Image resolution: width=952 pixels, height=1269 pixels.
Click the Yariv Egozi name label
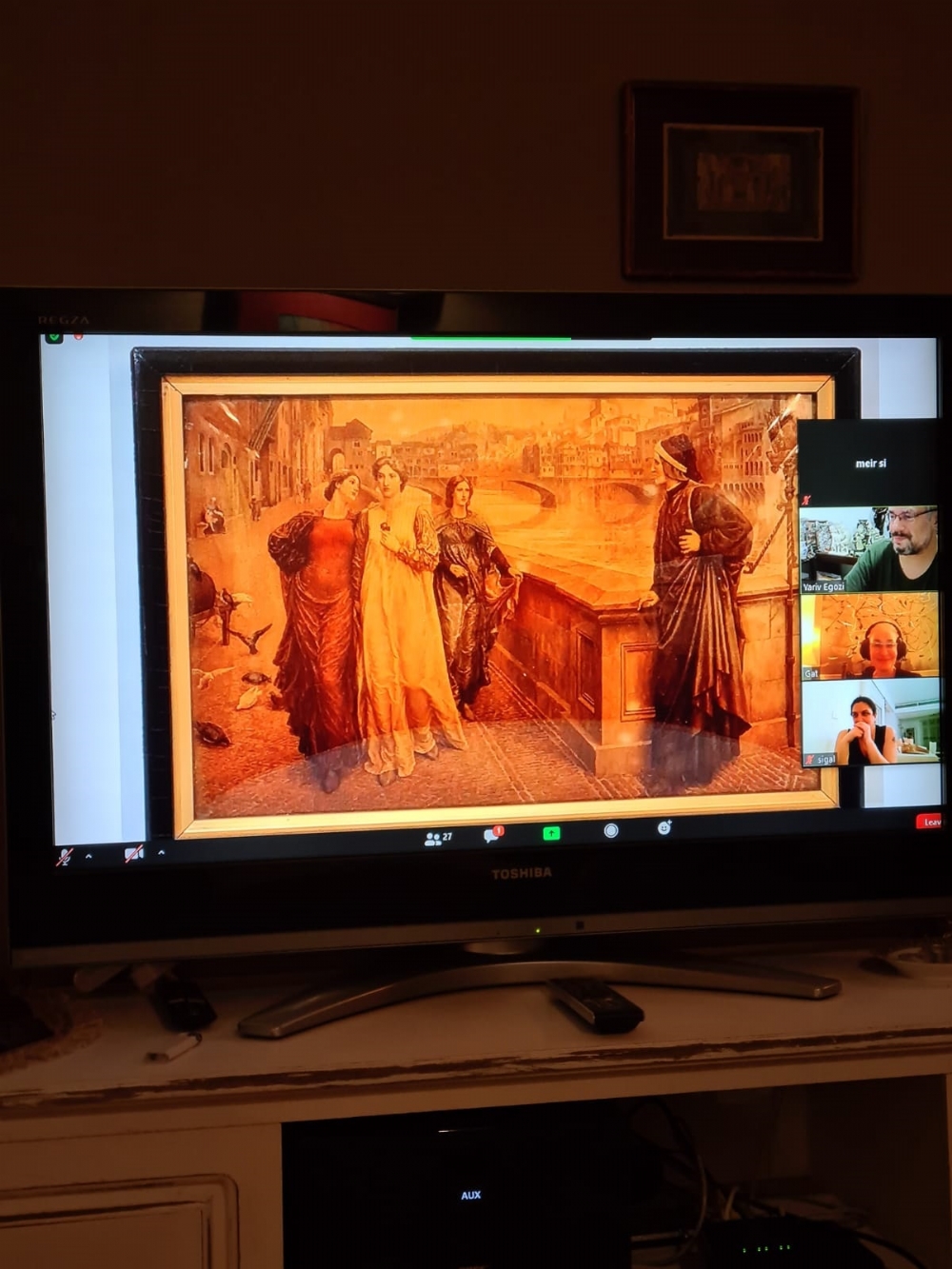823,587
